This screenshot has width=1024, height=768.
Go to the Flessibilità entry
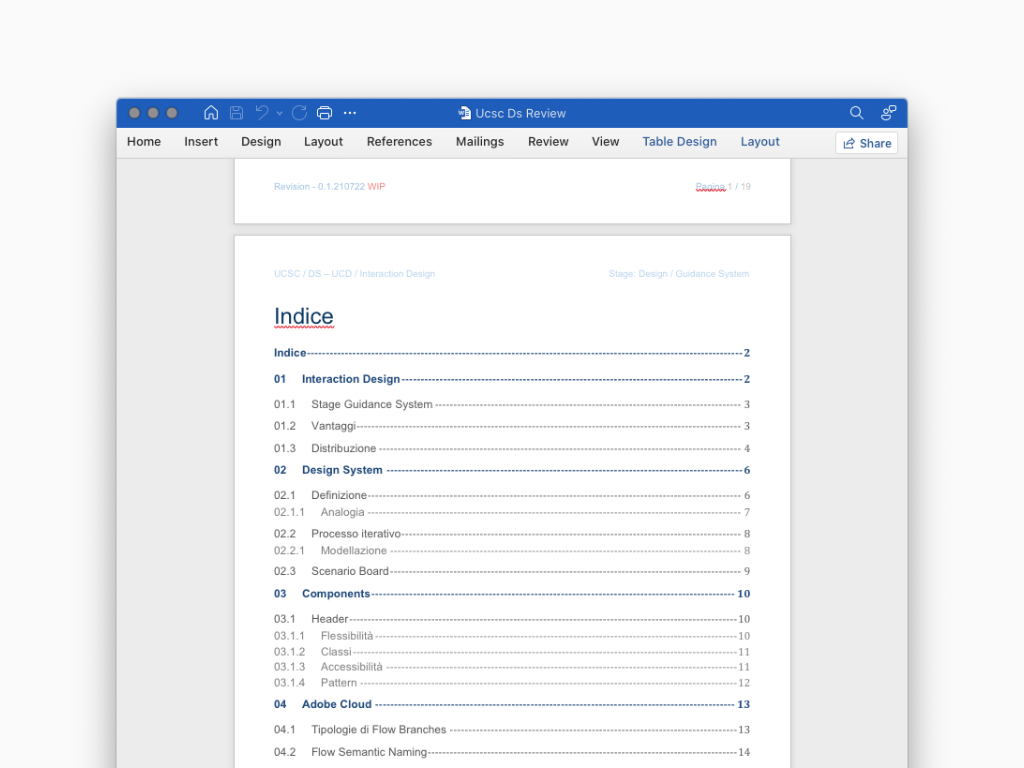pyautogui.click(x=511, y=635)
